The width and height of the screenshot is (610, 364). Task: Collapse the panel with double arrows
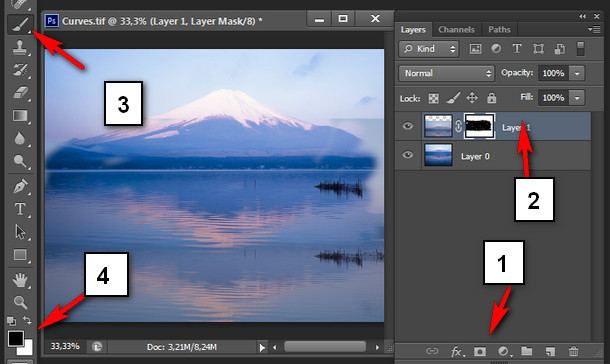(582, 16)
